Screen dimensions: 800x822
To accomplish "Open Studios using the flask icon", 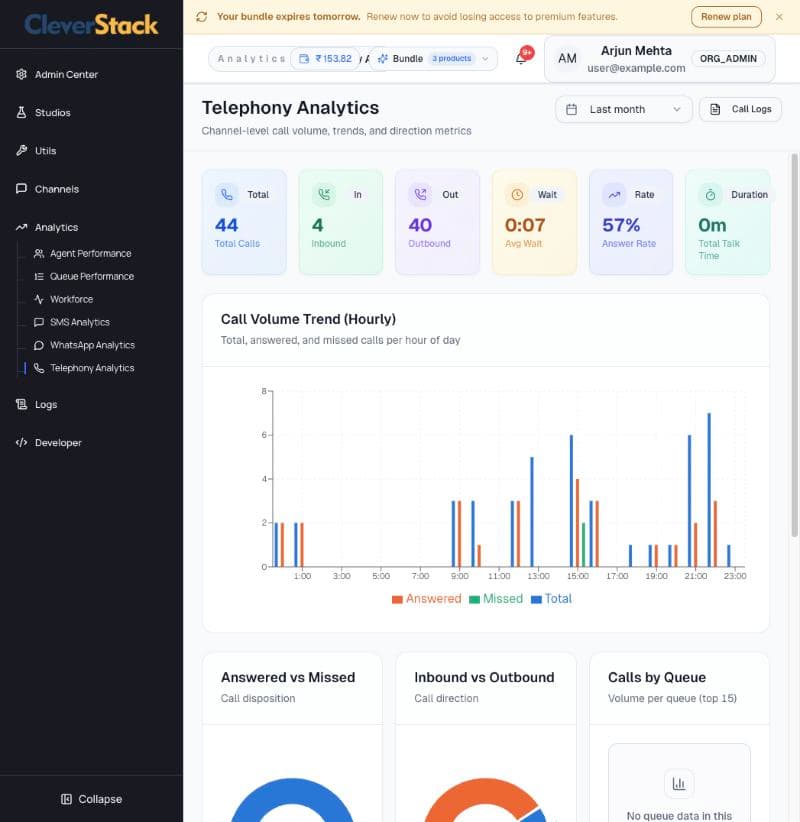I will [x=21, y=113].
